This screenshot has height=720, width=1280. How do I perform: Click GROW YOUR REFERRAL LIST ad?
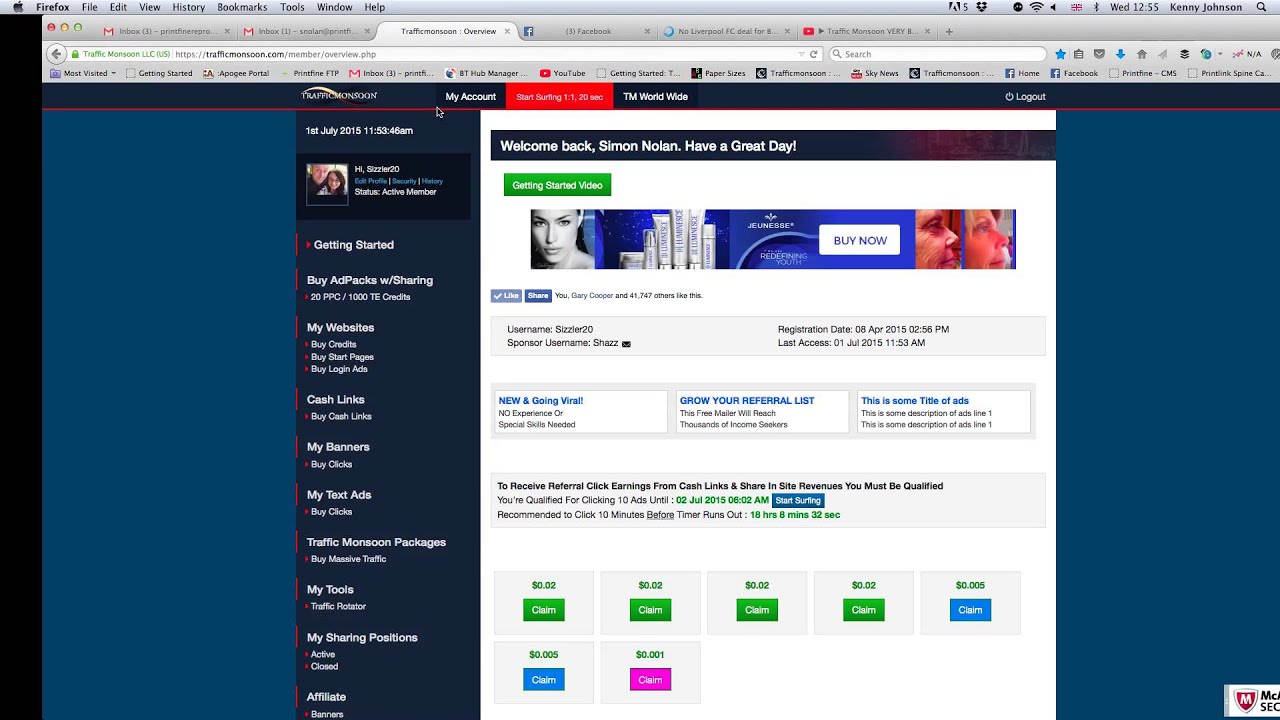(x=762, y=412)
